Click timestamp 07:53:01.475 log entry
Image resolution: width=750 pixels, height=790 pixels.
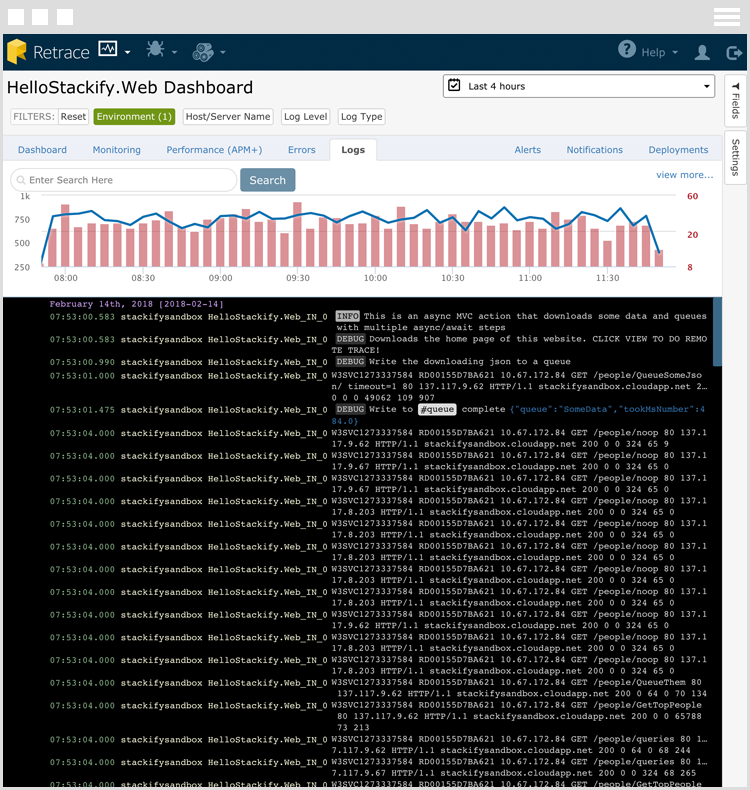82,410
